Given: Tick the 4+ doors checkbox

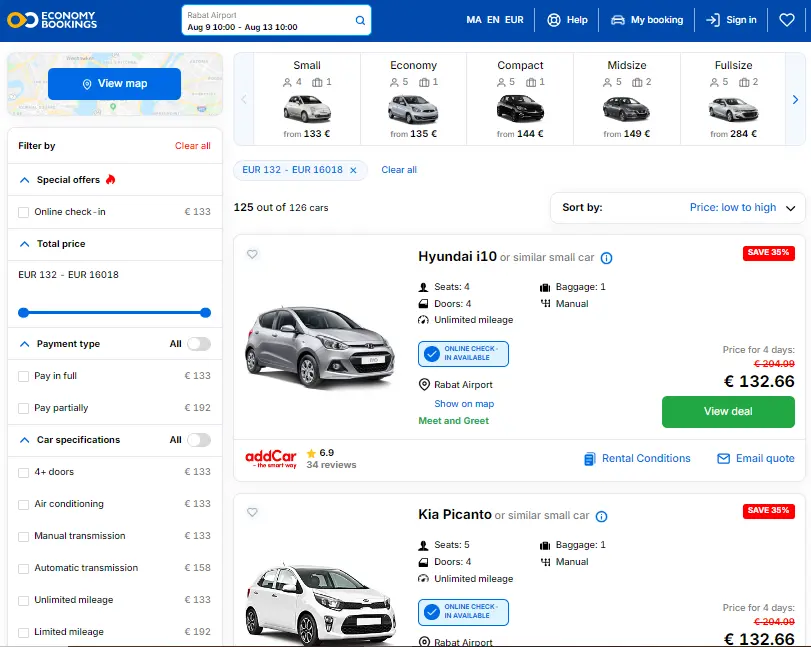Looking at the screenshot, I should [23, 472].
